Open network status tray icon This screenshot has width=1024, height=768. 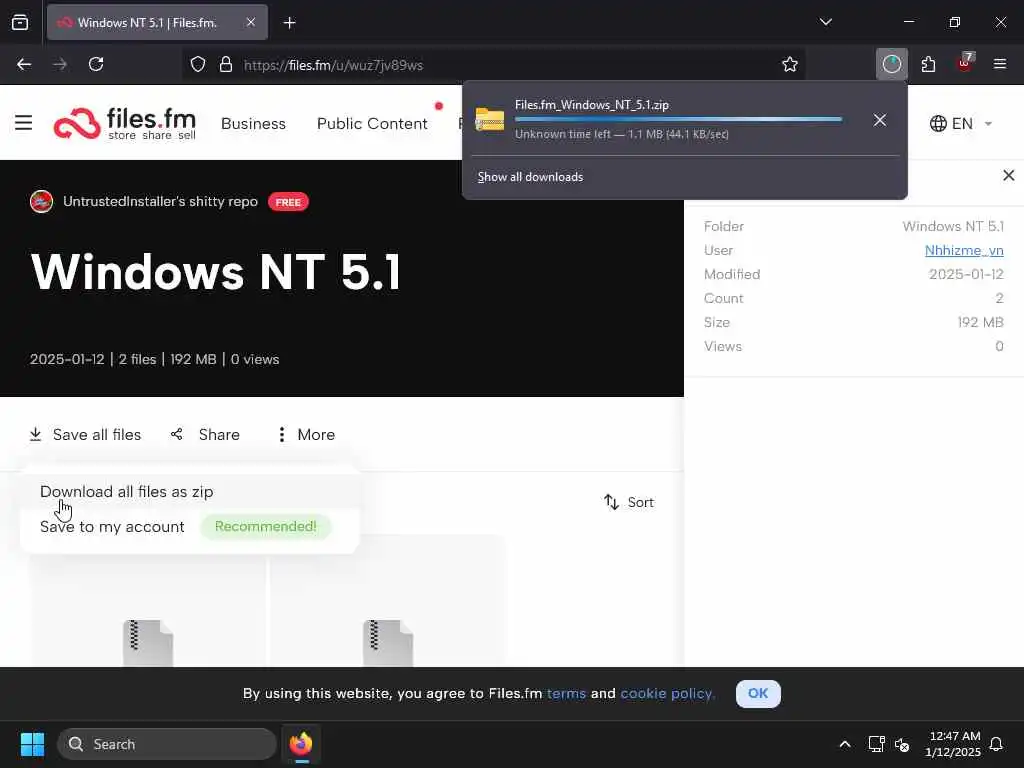(876, 744)
